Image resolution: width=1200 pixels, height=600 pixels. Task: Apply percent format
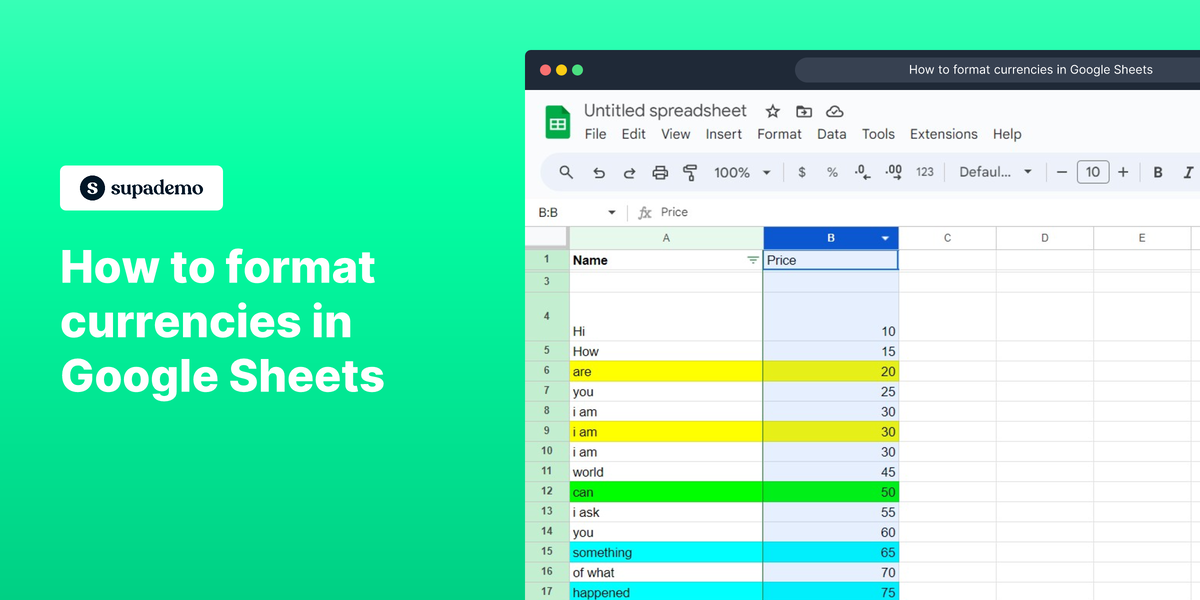(832, 172)
